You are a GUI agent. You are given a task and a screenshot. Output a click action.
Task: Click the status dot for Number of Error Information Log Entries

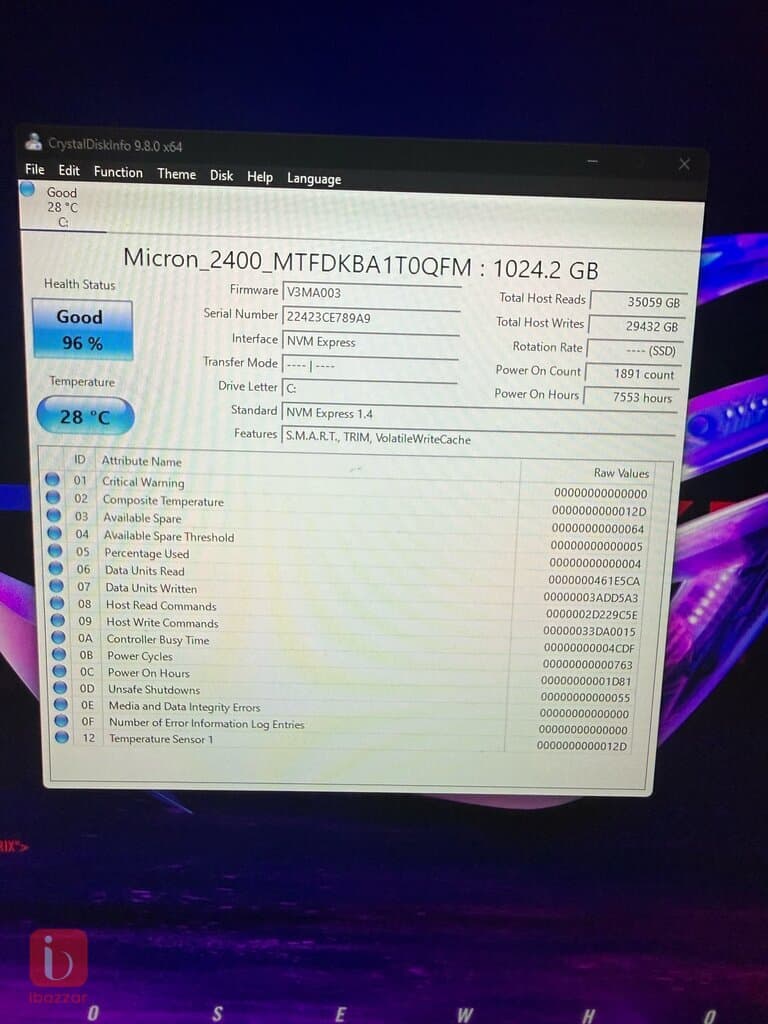pyautogui.click(x=61, y=721)
